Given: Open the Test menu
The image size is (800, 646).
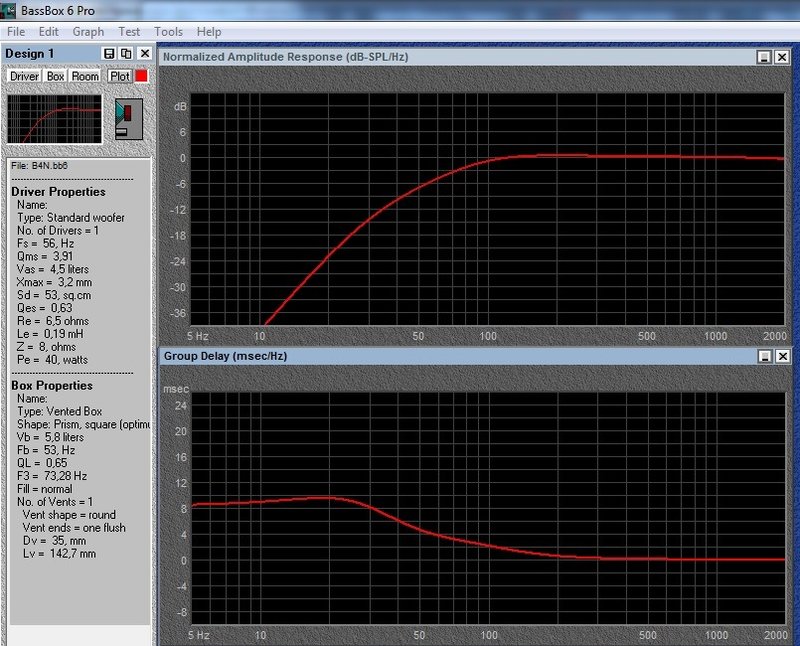Looking at the screenshot, I should pyautogui.click(x=129, y=32).
